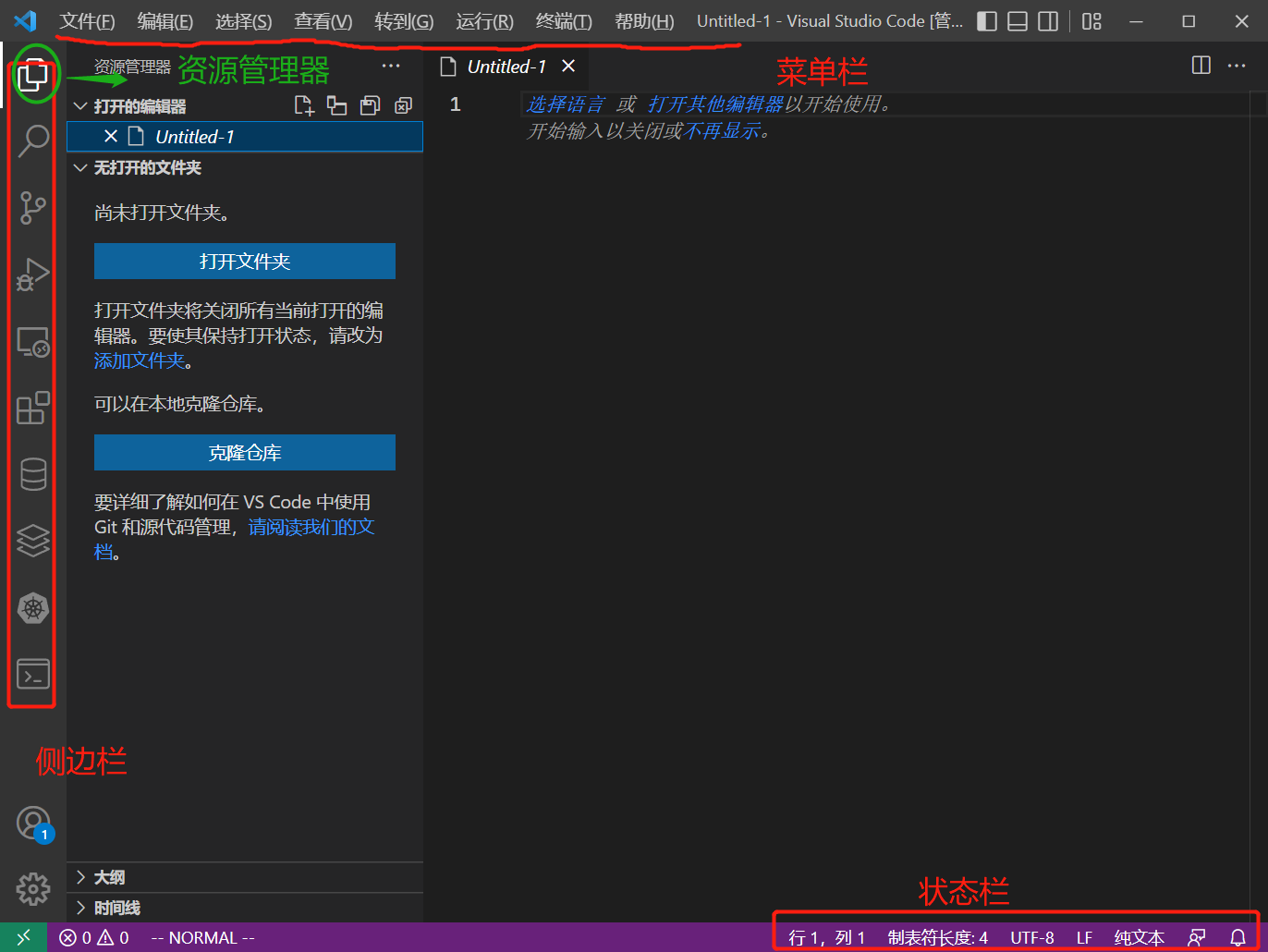Open the database cylinder icon view

click(33, 474)
